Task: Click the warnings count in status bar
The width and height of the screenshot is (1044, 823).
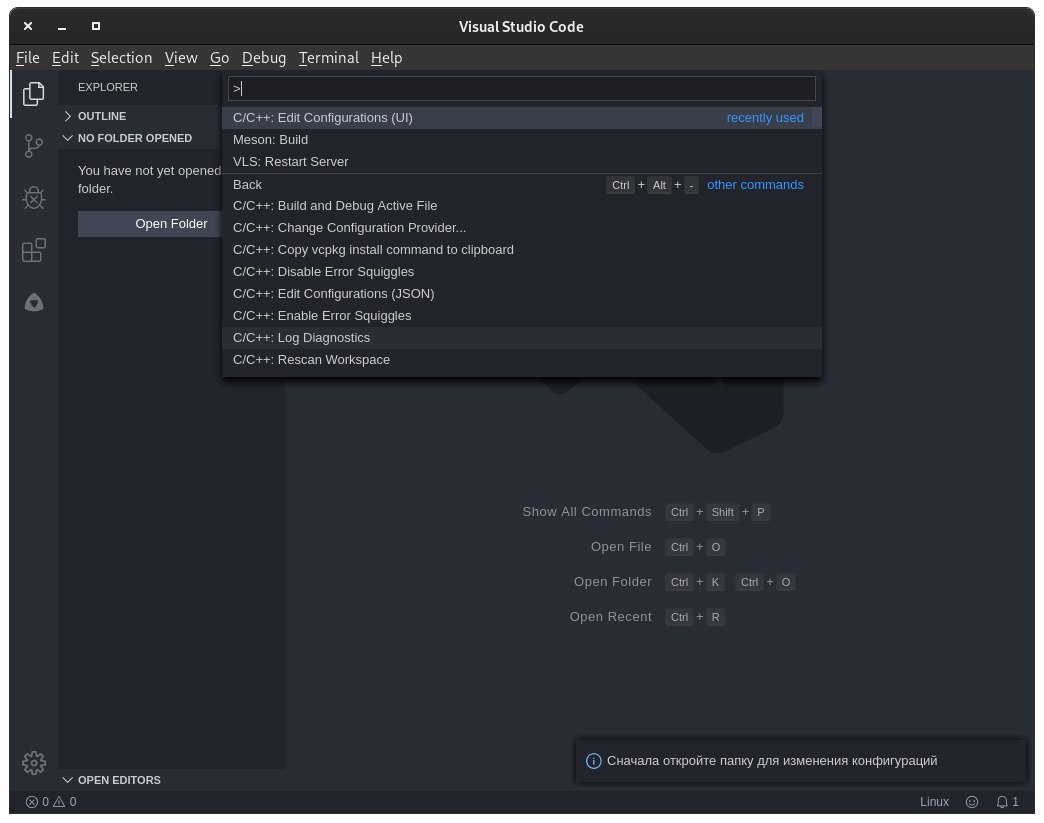Action: [x=65, y=802]
